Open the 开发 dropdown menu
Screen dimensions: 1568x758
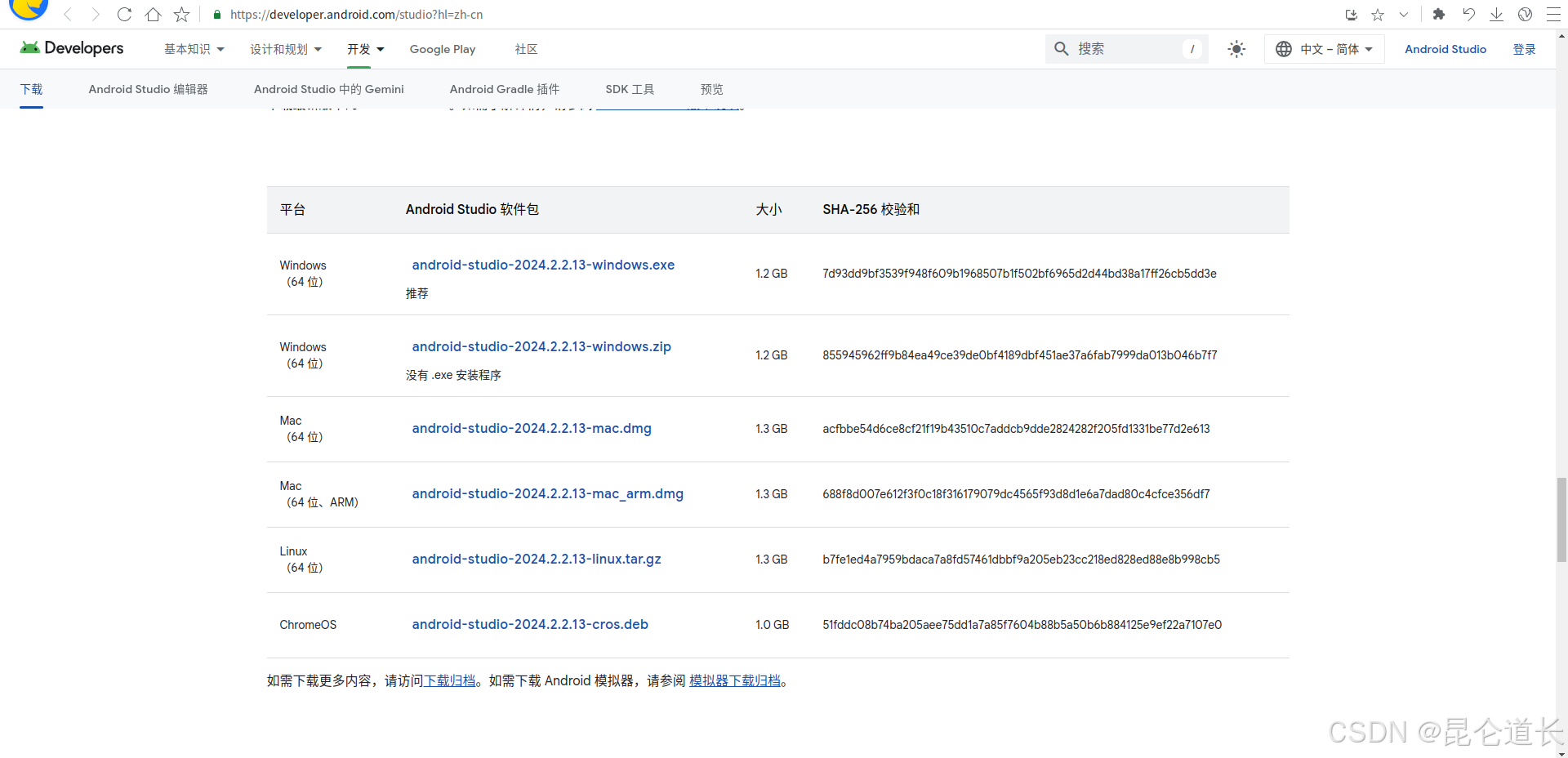point(365,49)
